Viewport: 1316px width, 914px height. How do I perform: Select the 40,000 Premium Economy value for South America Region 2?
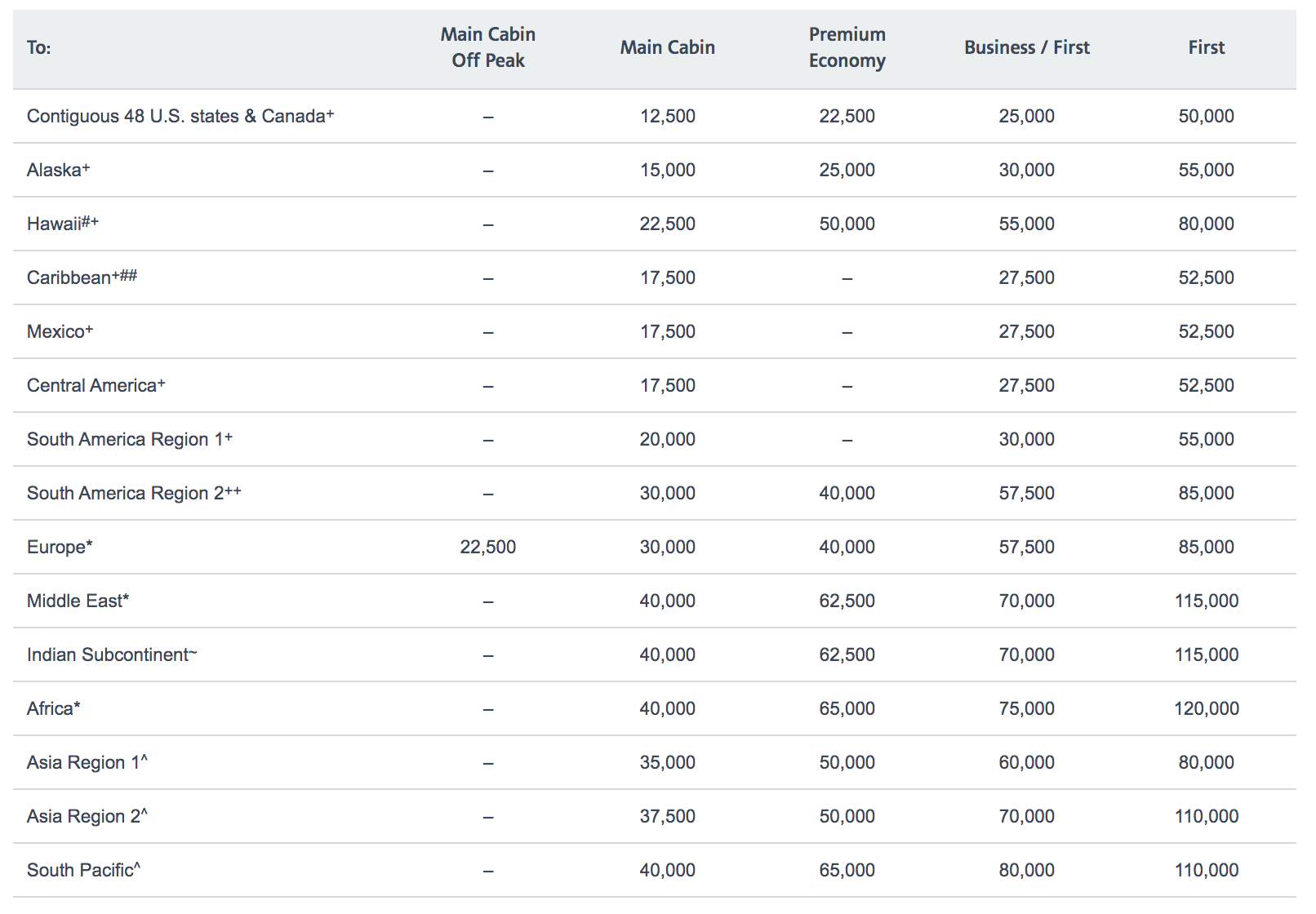point(847,493)
